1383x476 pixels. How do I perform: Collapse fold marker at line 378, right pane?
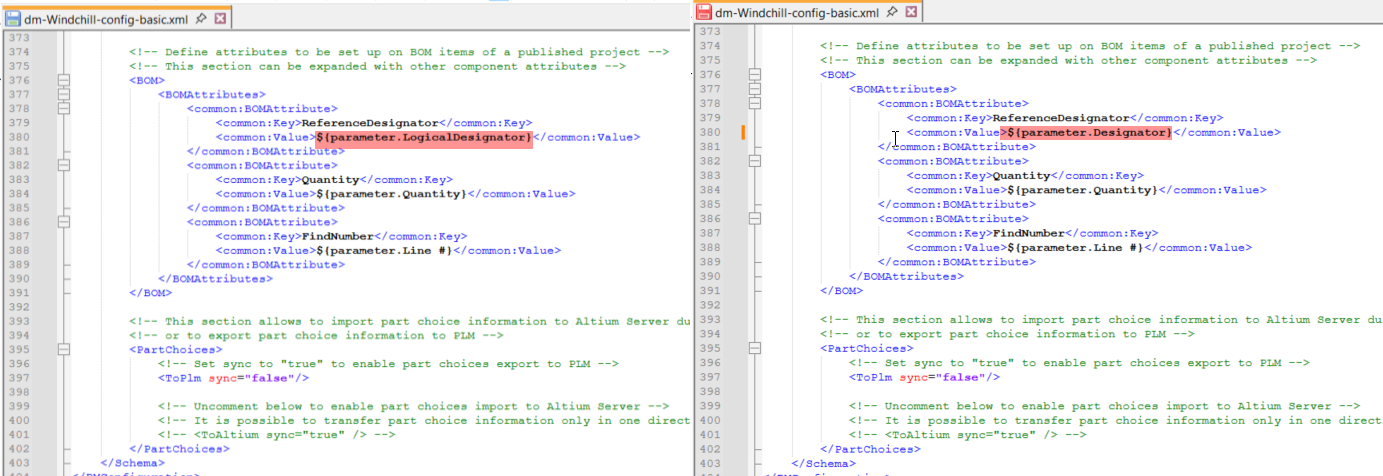point(755,104)
